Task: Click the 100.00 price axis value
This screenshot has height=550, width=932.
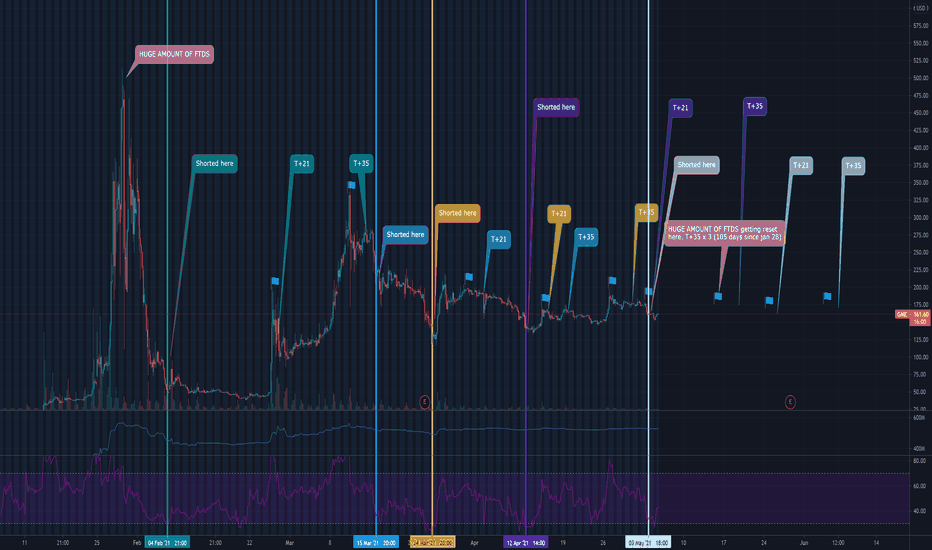Action: 921,357
